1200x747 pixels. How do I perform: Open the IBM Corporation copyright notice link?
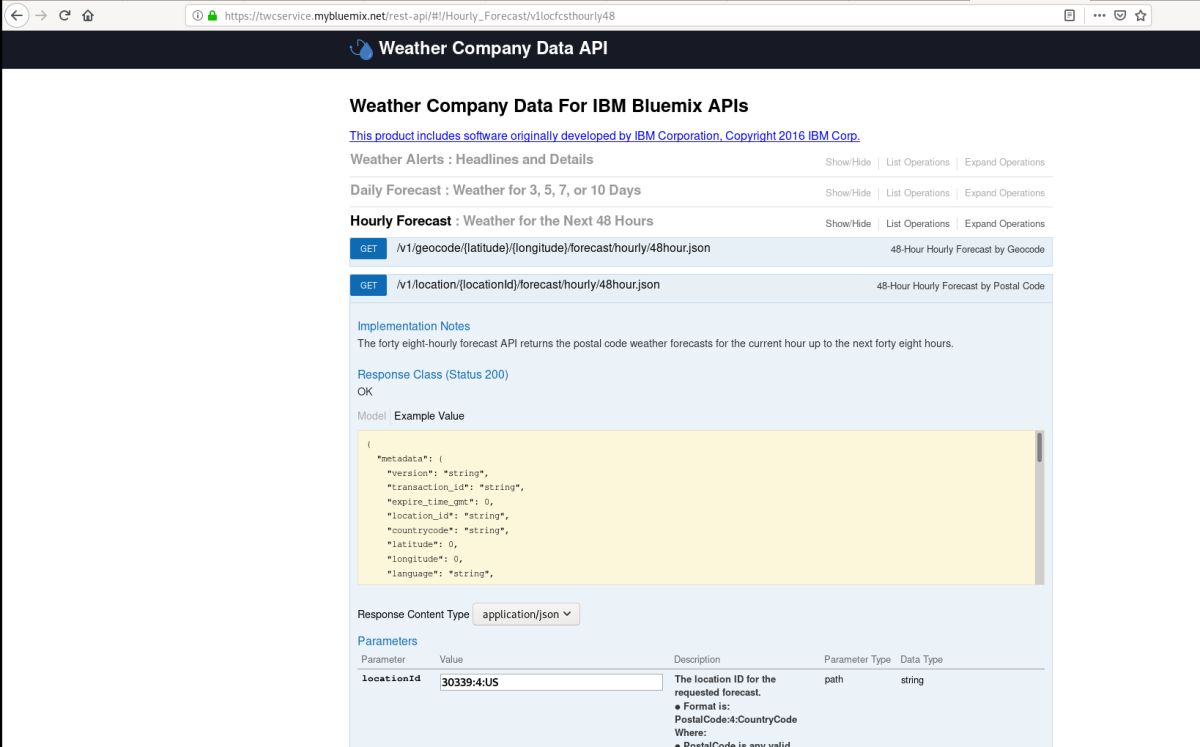click(604, 136)
